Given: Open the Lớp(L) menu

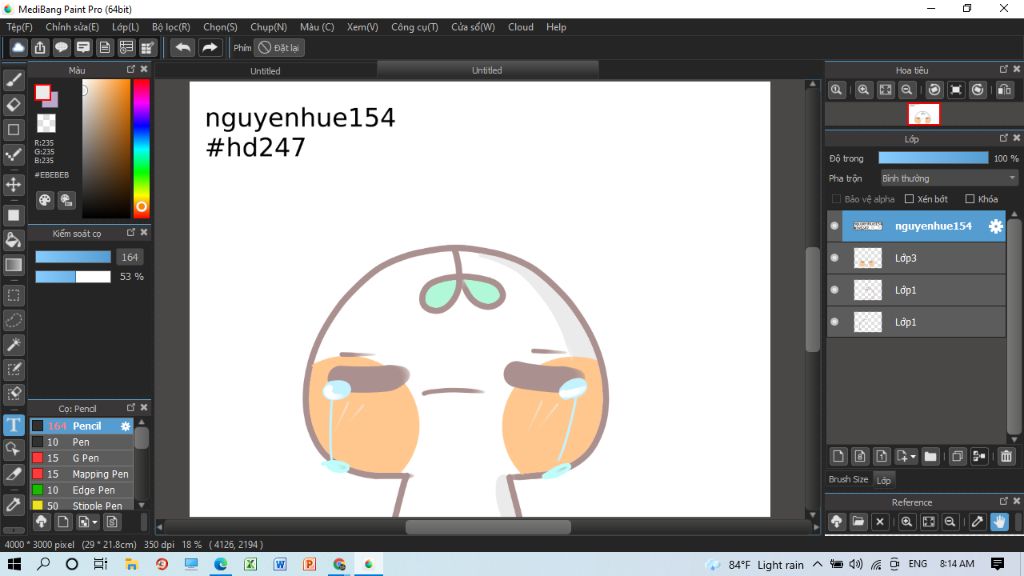Looking at the screenshot, I should tap(125, 27).
